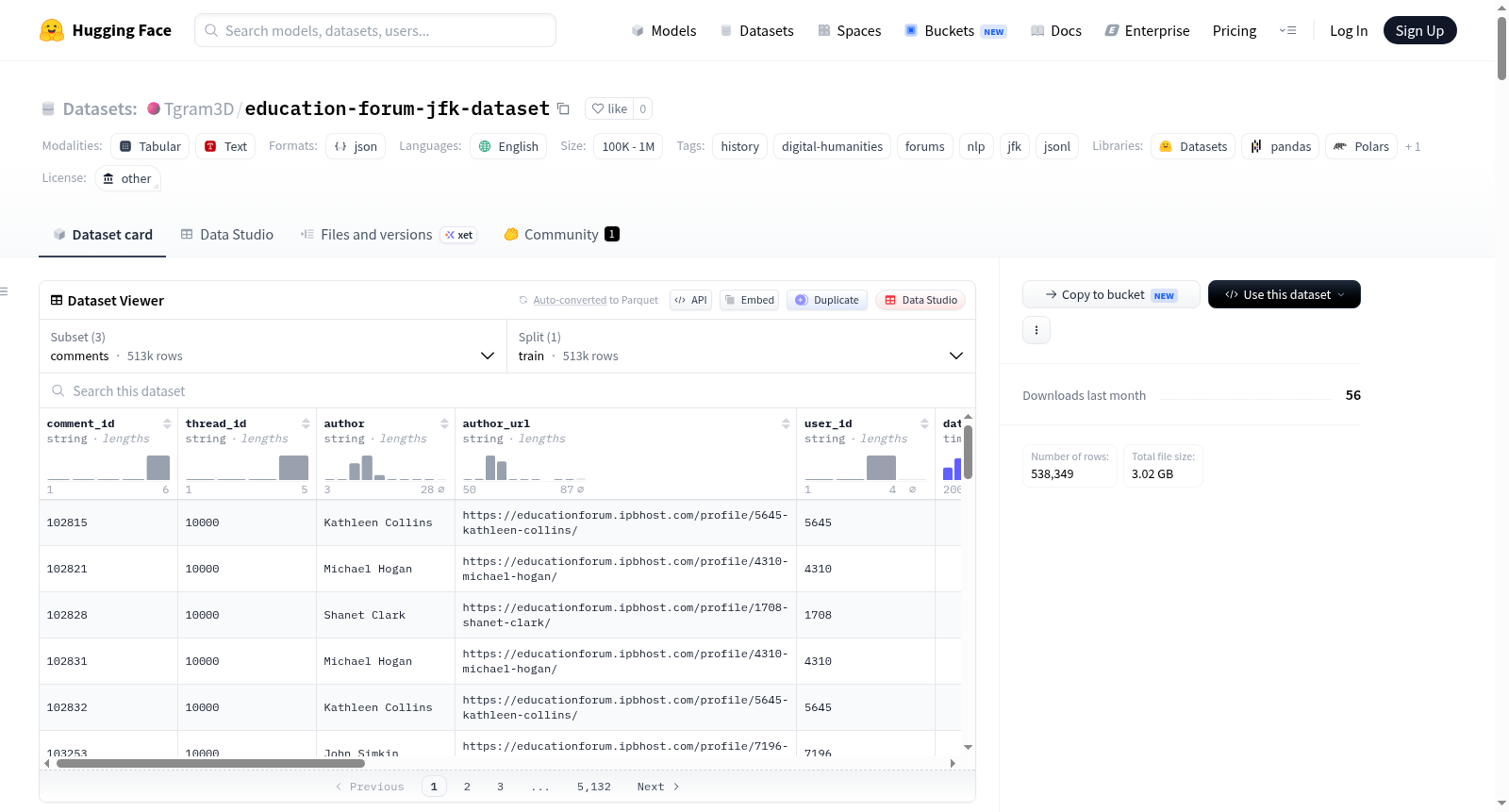The width and height of the screenshot is (1509, 812).
Task: Sort by the thread_id column sort icon
Action: pos(306,423)
